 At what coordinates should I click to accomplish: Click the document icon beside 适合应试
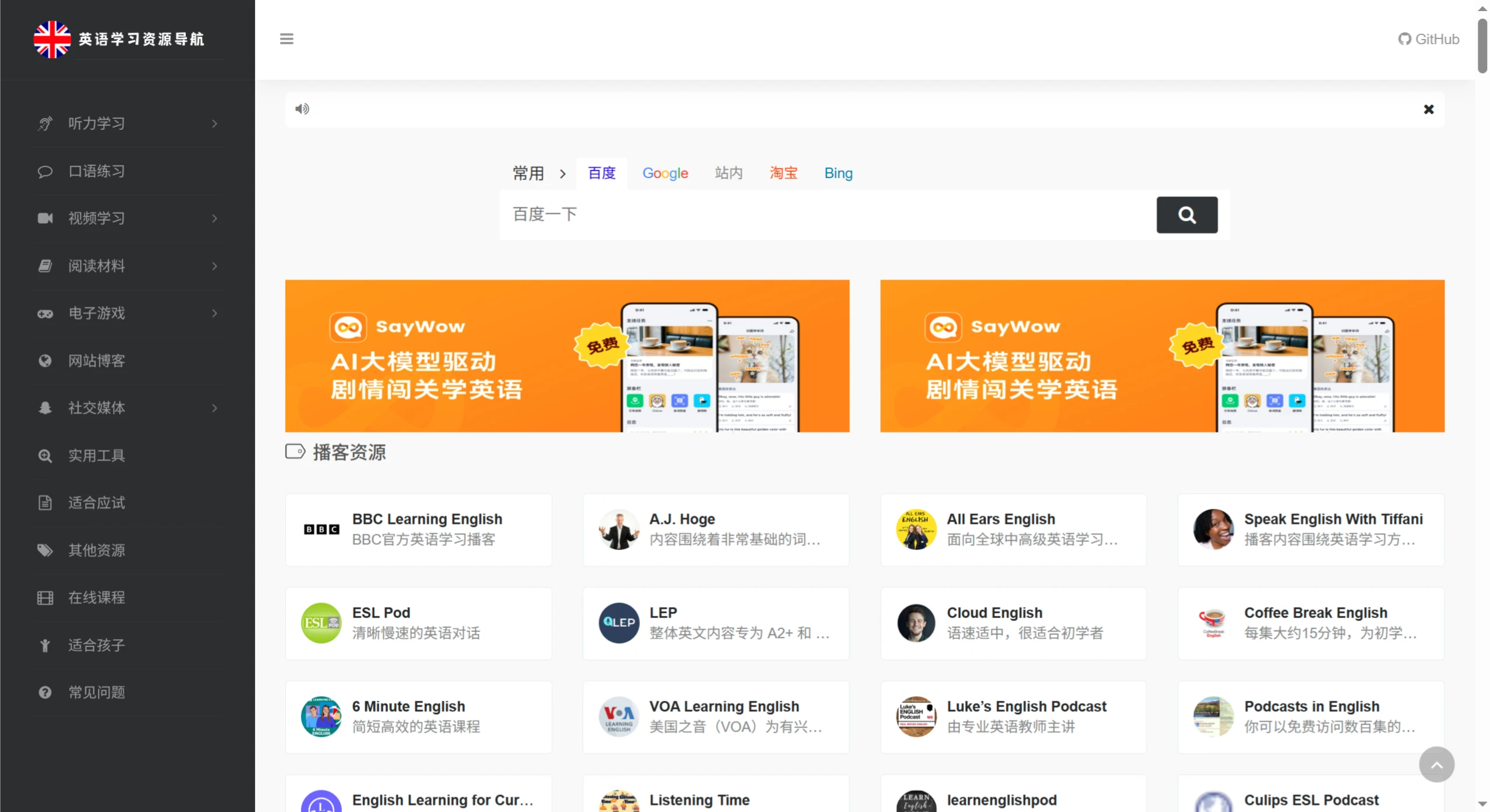(x=45, y=503)
